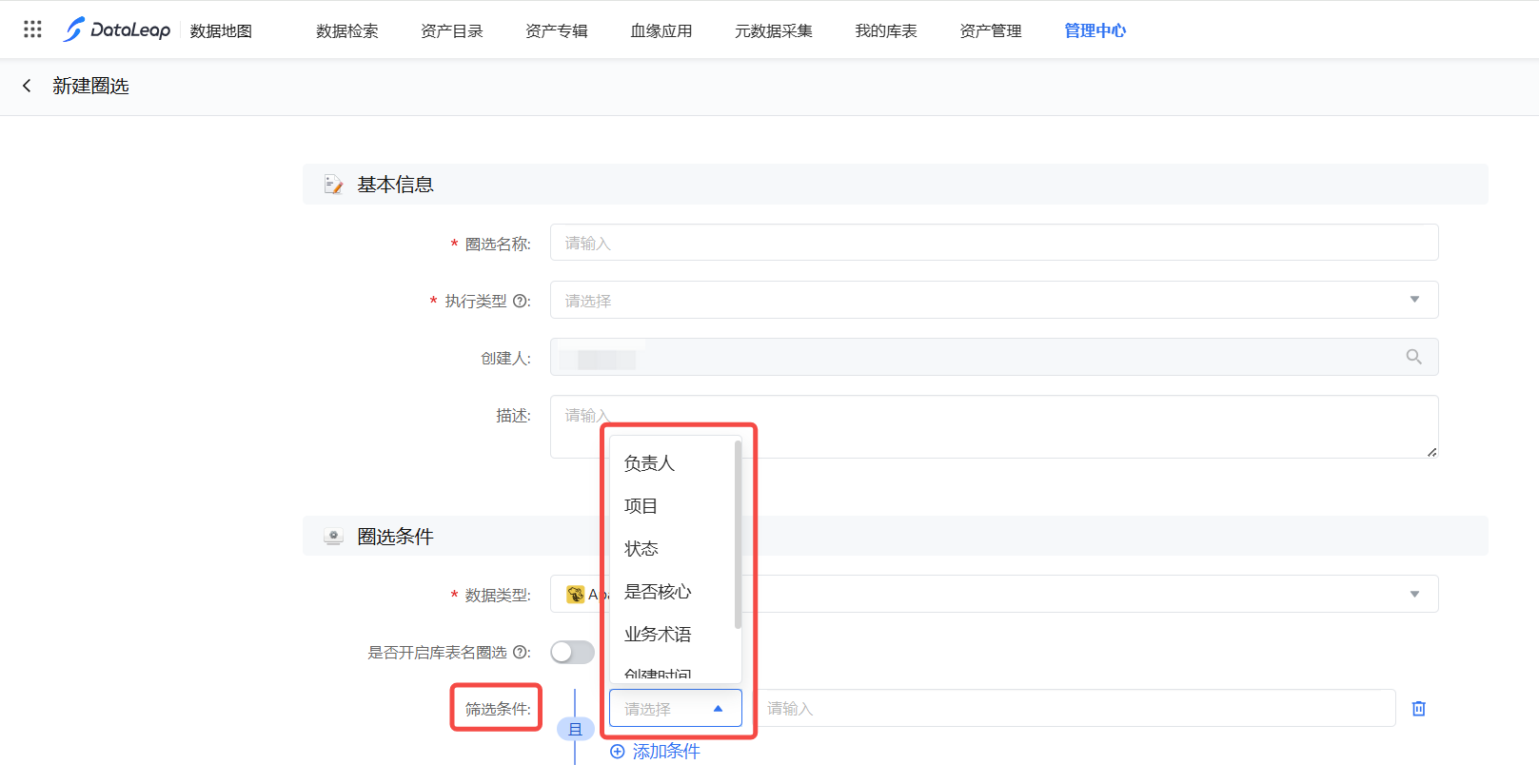Click the help icon beside 是否开启库表名圈选

pyautogui.click(x=520, y=652)
